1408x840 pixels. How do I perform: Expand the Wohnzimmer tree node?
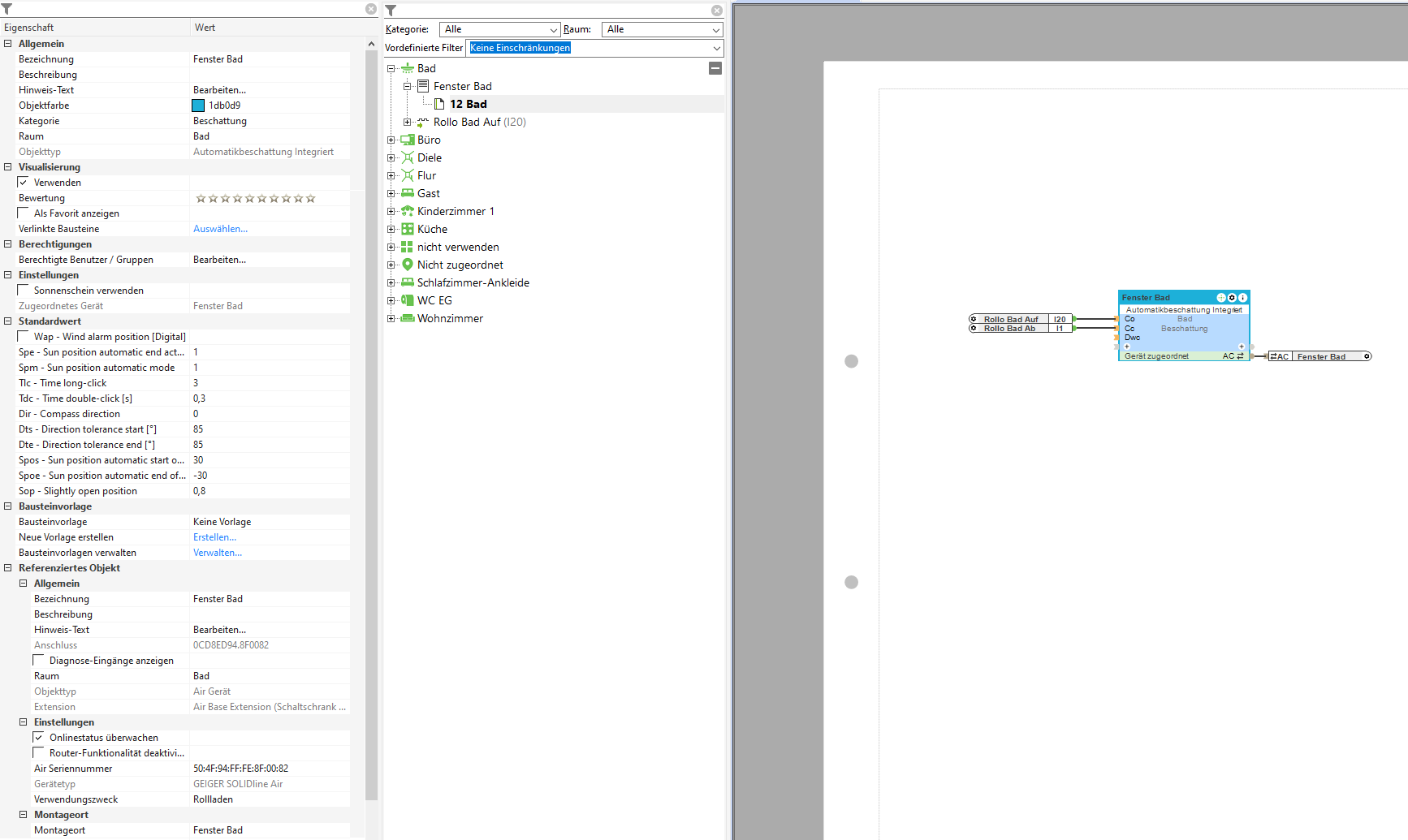[391, 318]
